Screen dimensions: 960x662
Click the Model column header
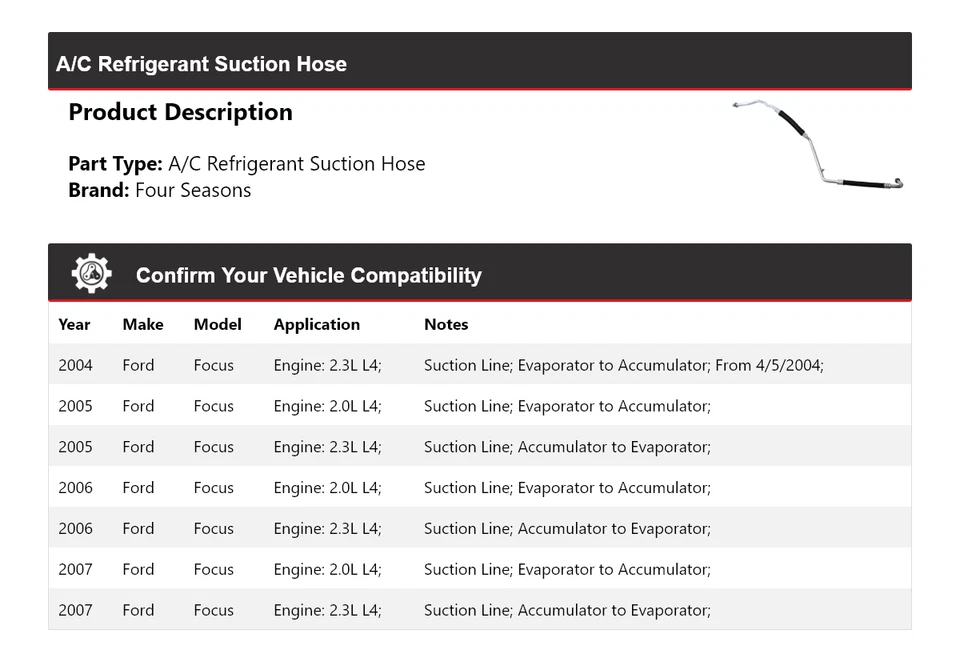(x=218, y=324)
